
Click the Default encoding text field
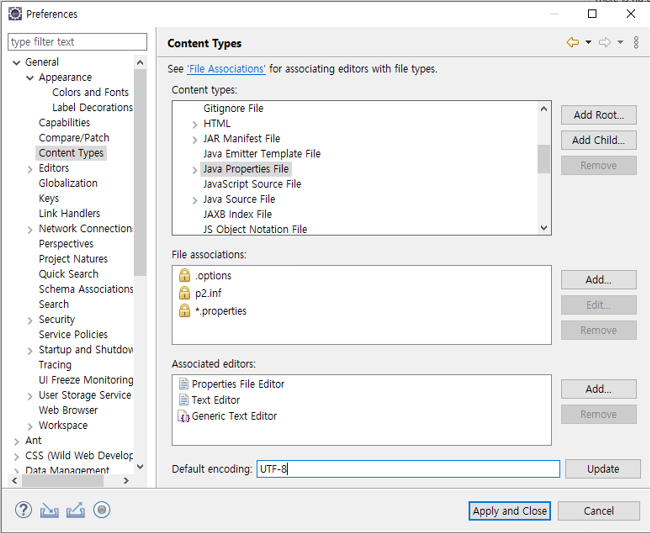point(408,469)
